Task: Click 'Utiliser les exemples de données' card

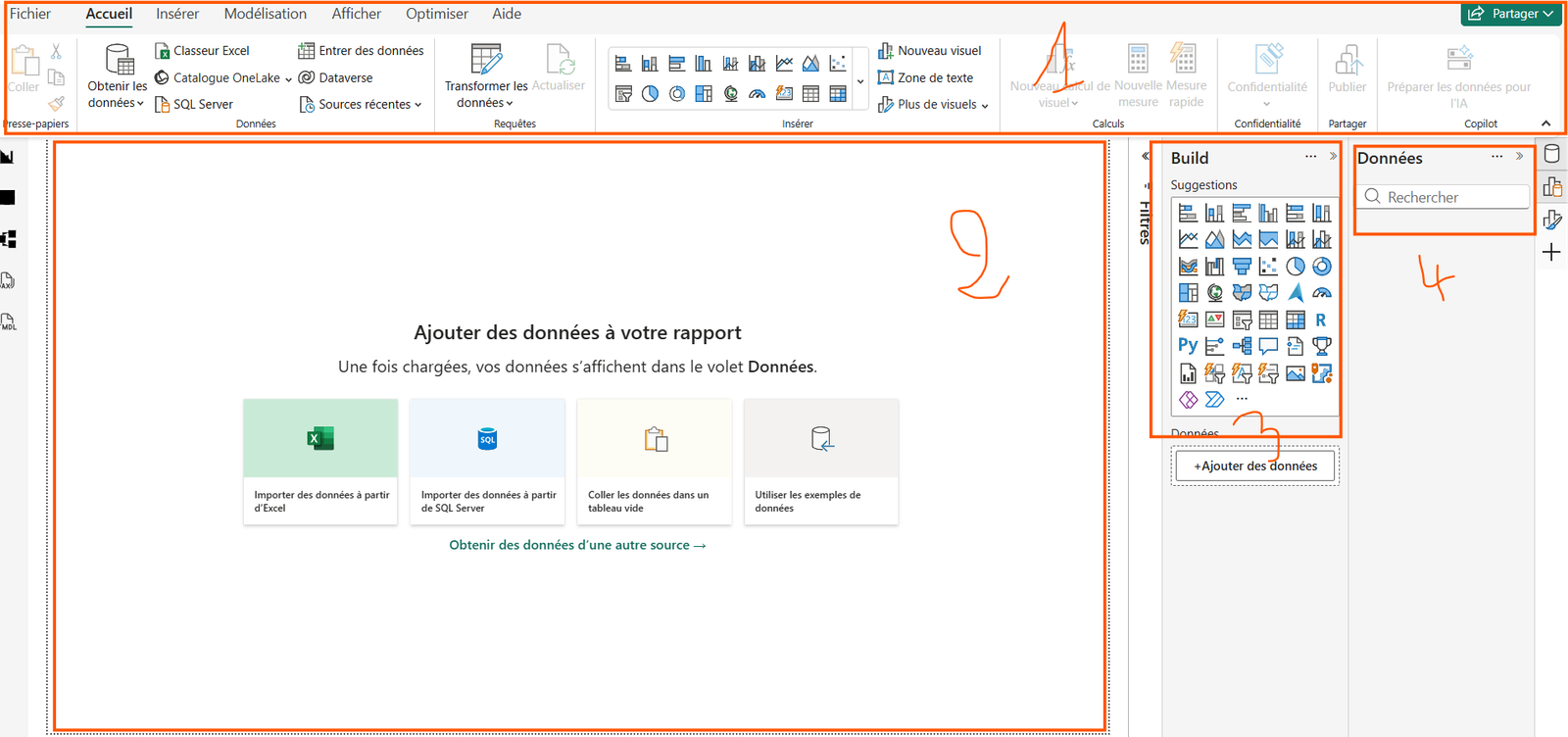Action: tap(821, 462)
